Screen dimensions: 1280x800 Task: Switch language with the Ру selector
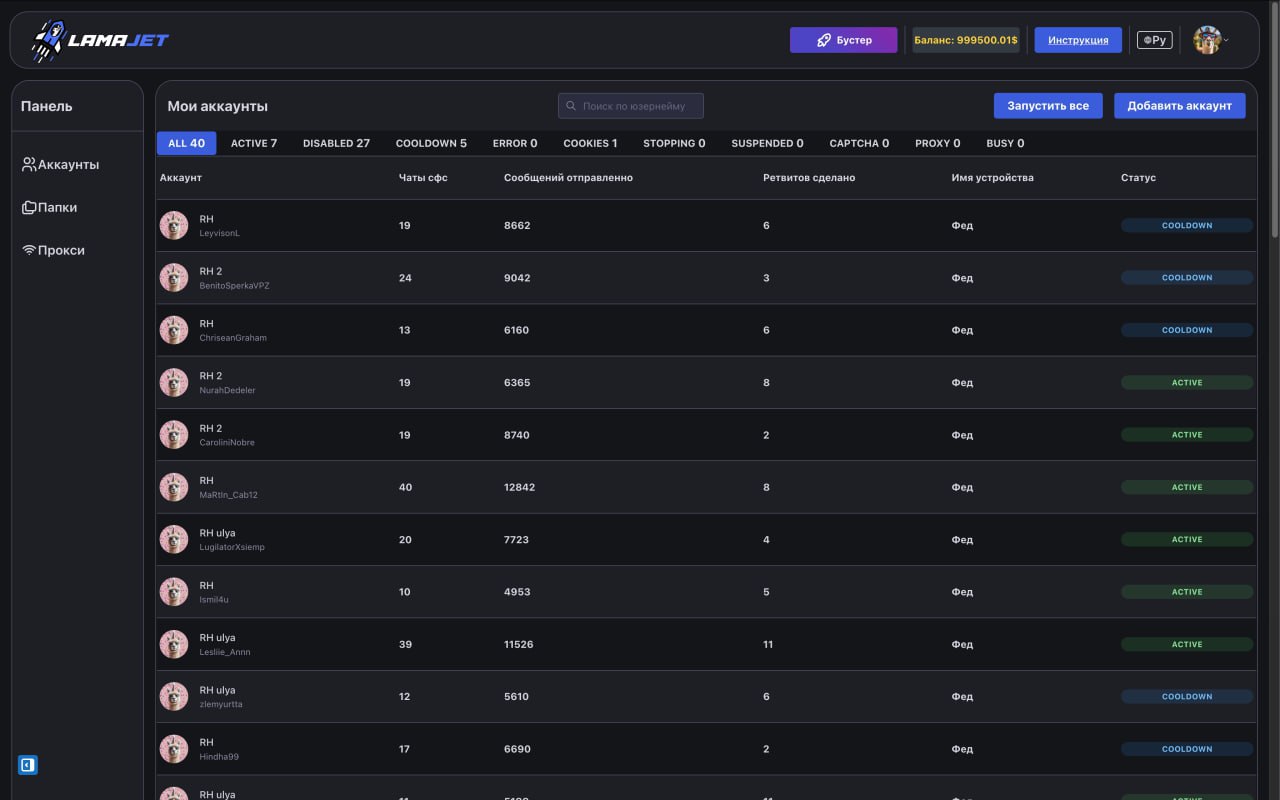coord(1155,40)
